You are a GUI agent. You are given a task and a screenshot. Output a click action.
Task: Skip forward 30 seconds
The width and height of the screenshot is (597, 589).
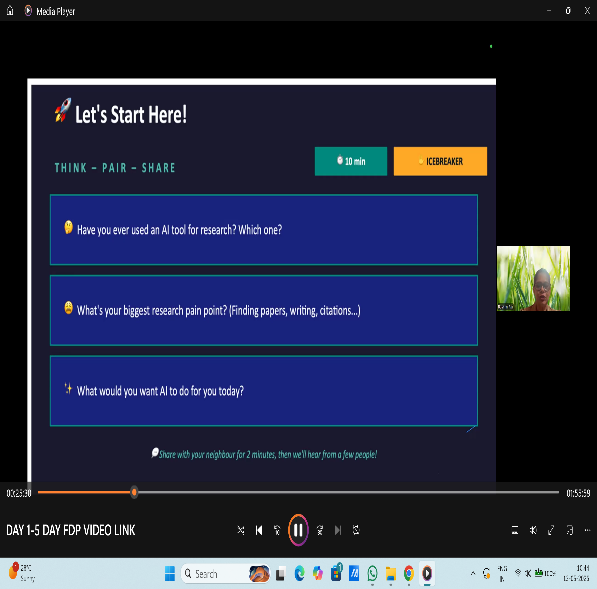[x=320, y=530]
